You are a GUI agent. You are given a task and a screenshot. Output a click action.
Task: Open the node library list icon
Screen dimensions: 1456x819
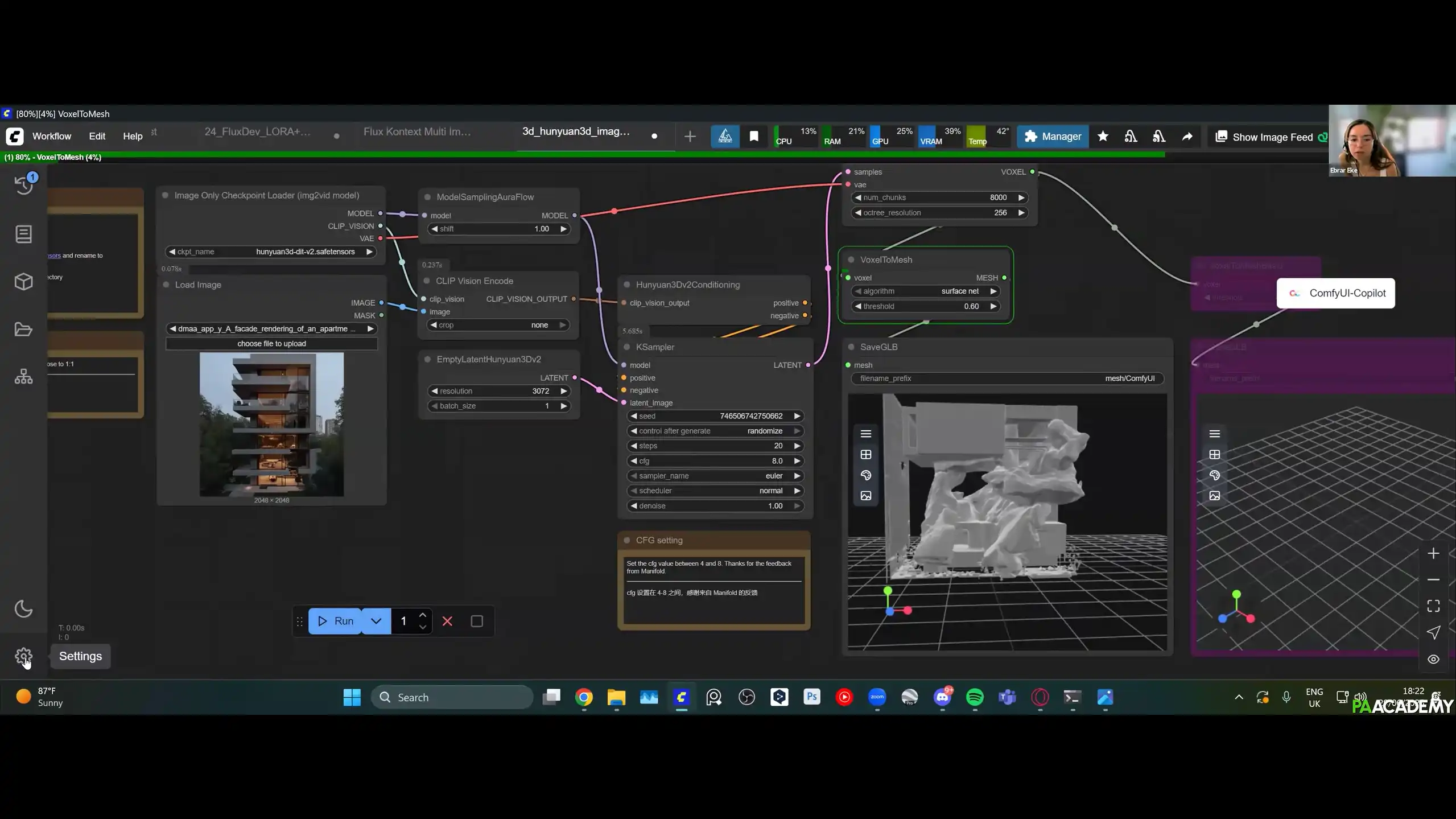(x=23, y=234)
